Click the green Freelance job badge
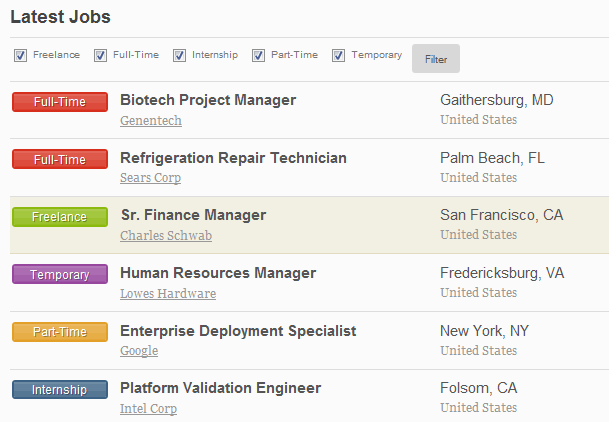 (60, 217)
